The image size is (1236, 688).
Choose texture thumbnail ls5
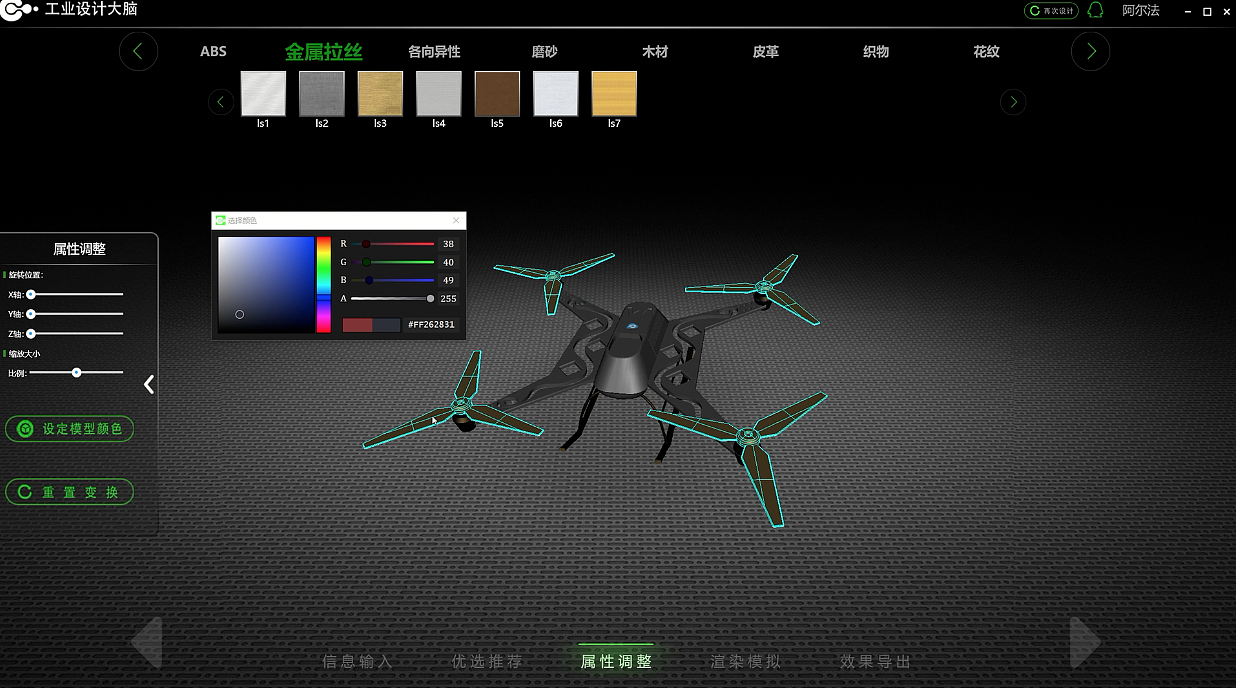pyautogui.click(x=497, y=94)
